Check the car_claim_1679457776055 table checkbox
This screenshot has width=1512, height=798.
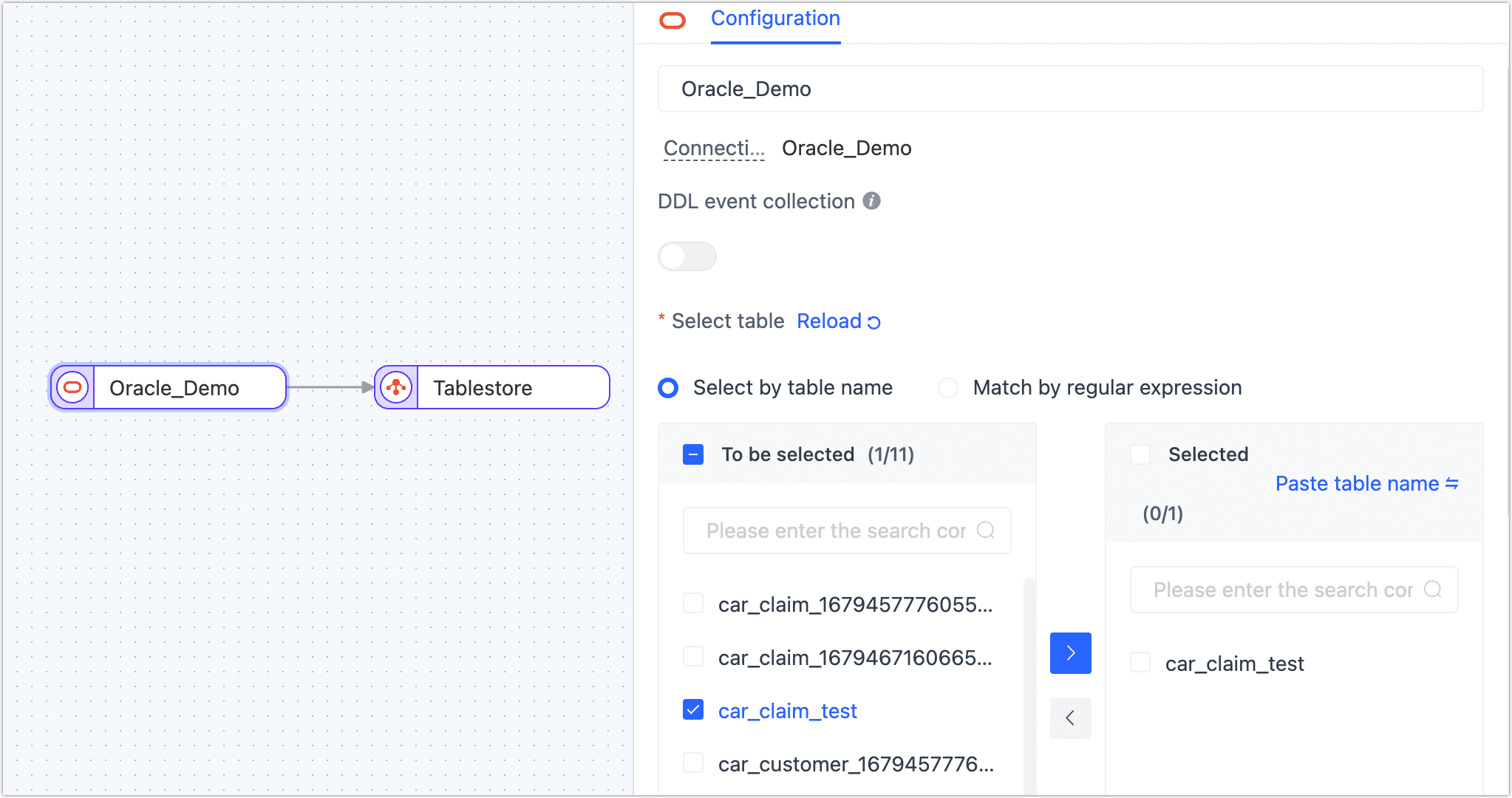pyautogui.click(x=692, y=603)
